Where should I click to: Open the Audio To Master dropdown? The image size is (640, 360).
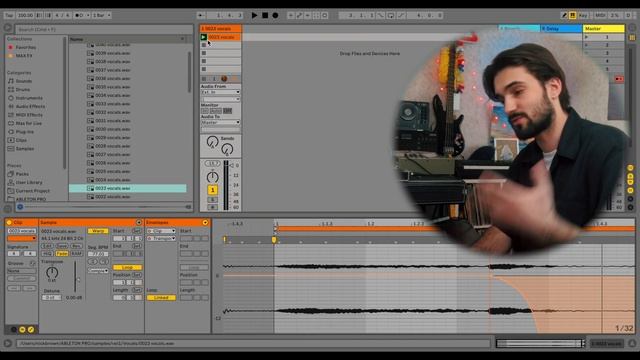click(x=220, y=122)
